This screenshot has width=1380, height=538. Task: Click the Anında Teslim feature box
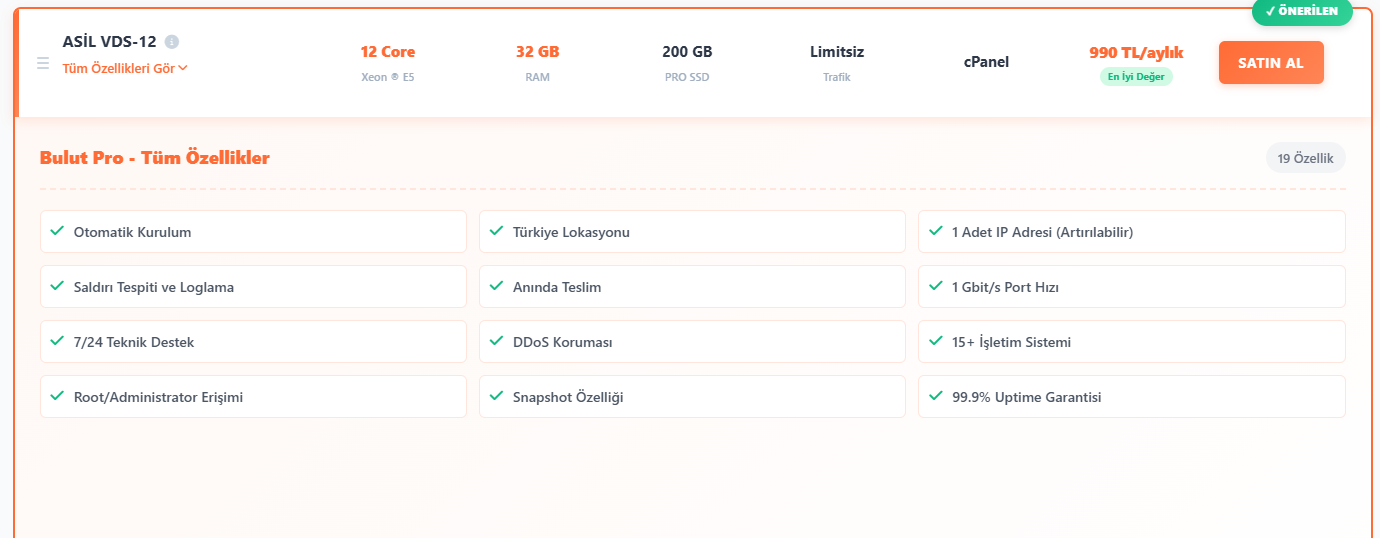point(692,287)
